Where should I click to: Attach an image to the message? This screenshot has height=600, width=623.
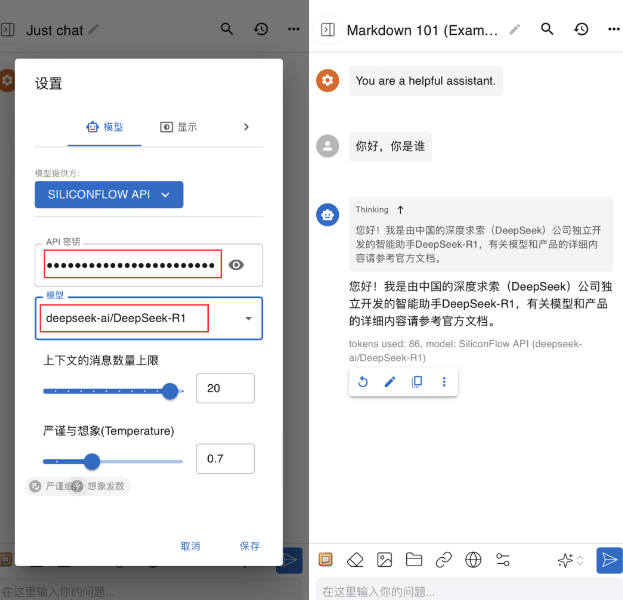385,560
